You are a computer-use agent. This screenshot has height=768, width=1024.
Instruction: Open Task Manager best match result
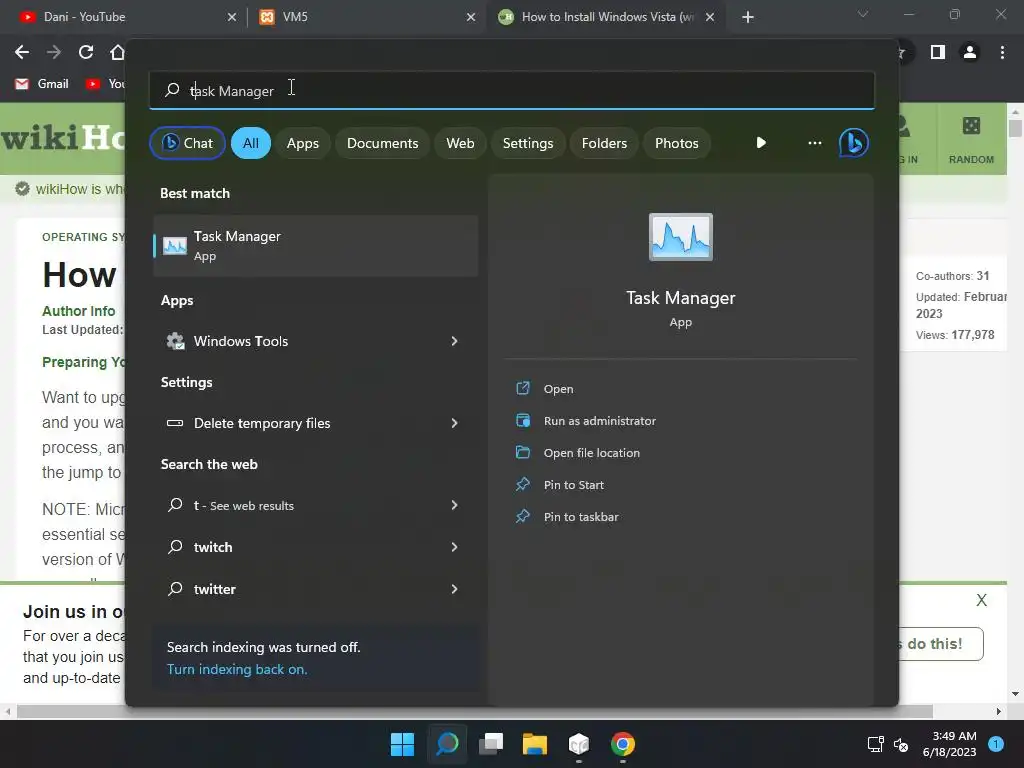[x=315, y=246]
